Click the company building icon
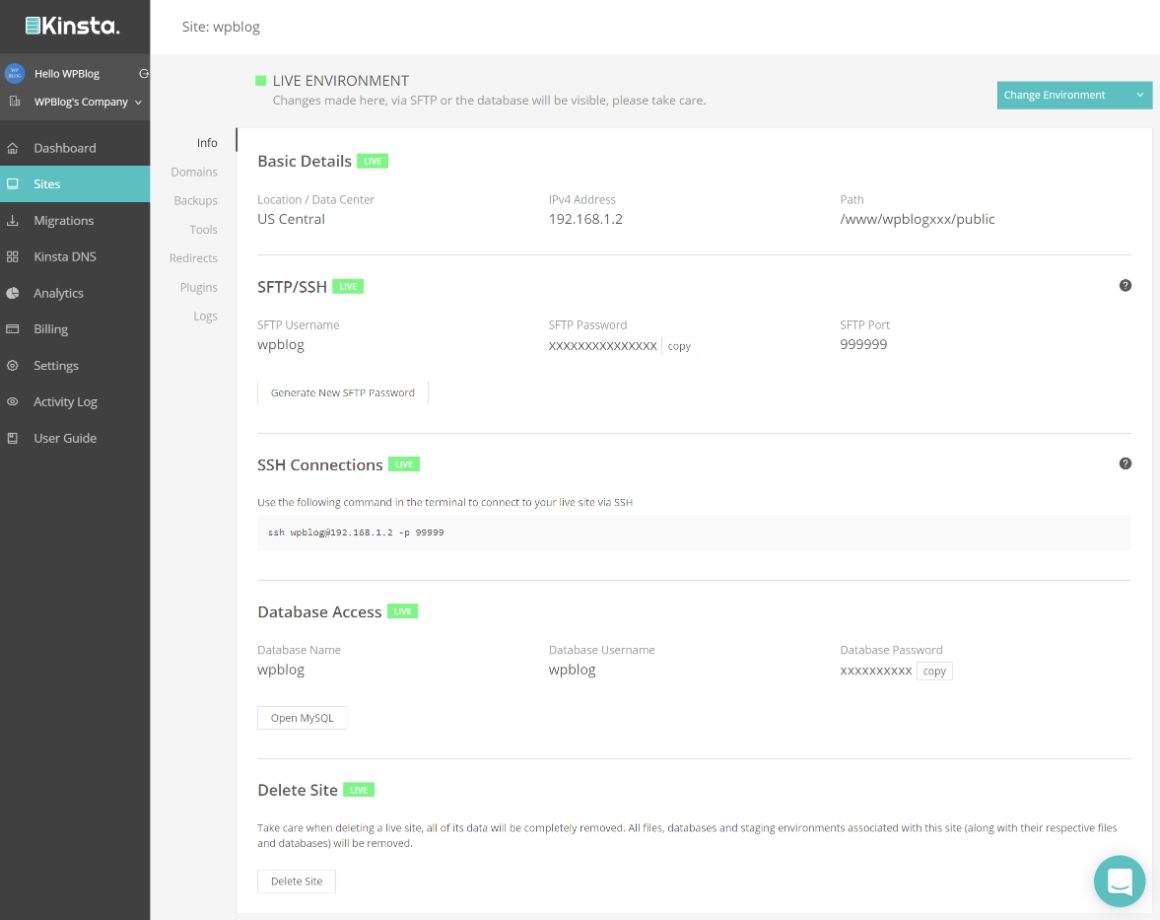 [x=15, y=101]
